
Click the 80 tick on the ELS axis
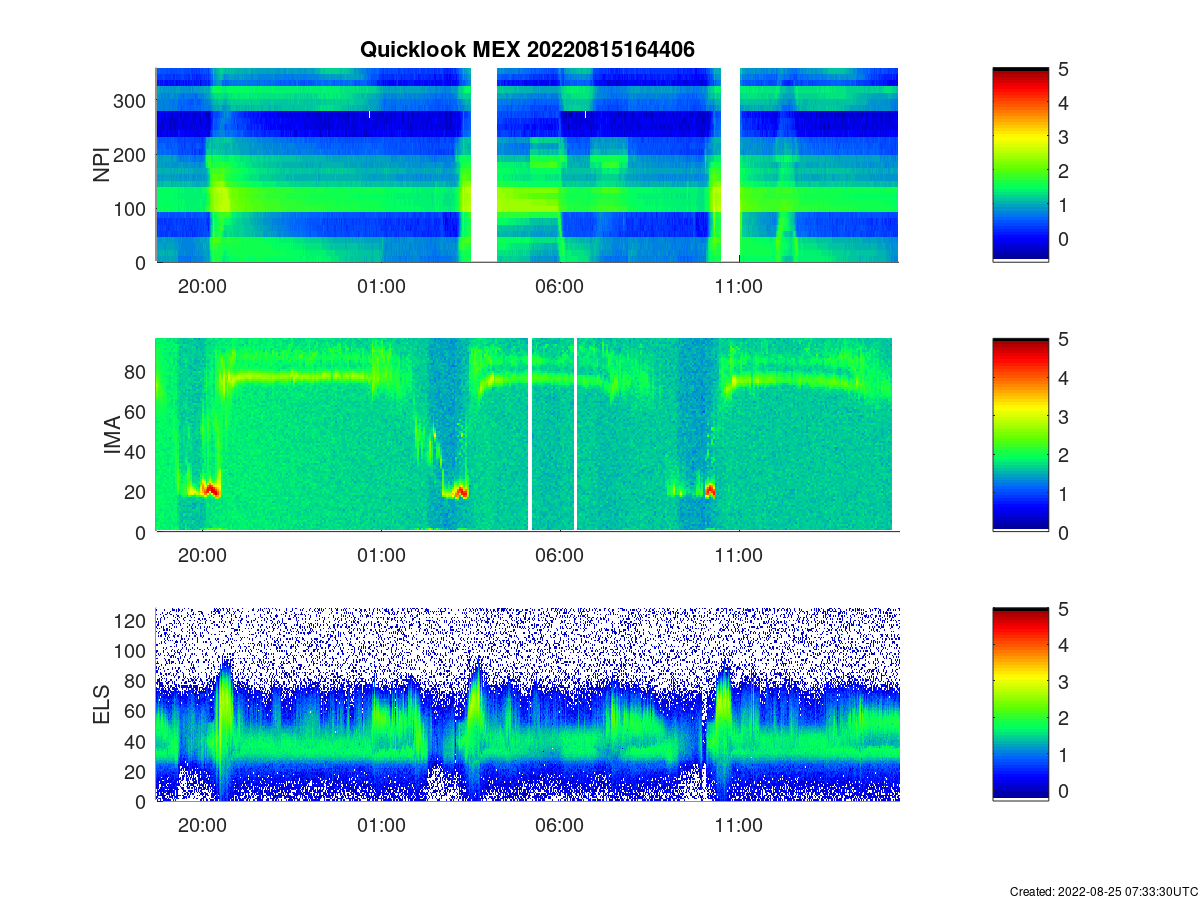[x=137, y=681]
